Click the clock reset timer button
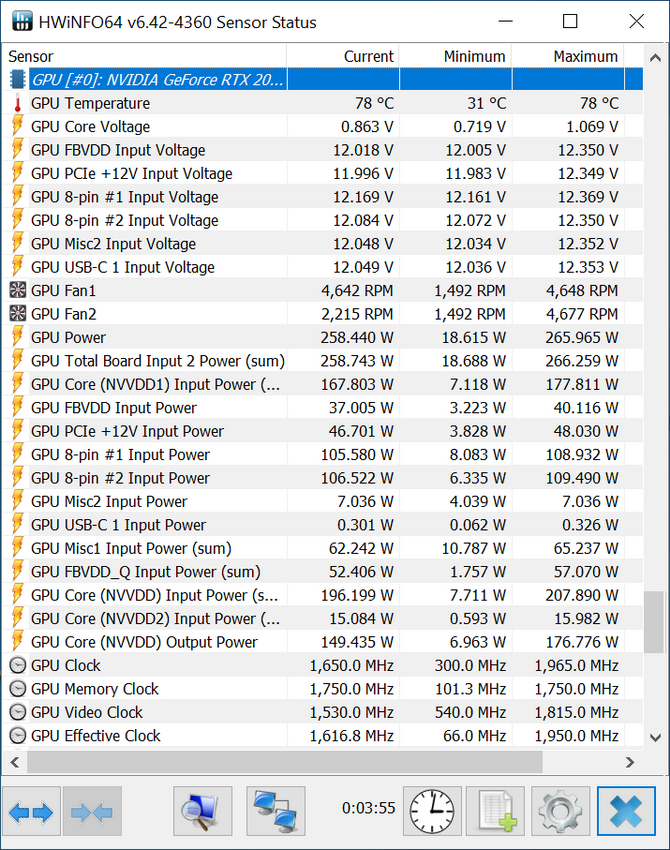 [x=432, y=812]
